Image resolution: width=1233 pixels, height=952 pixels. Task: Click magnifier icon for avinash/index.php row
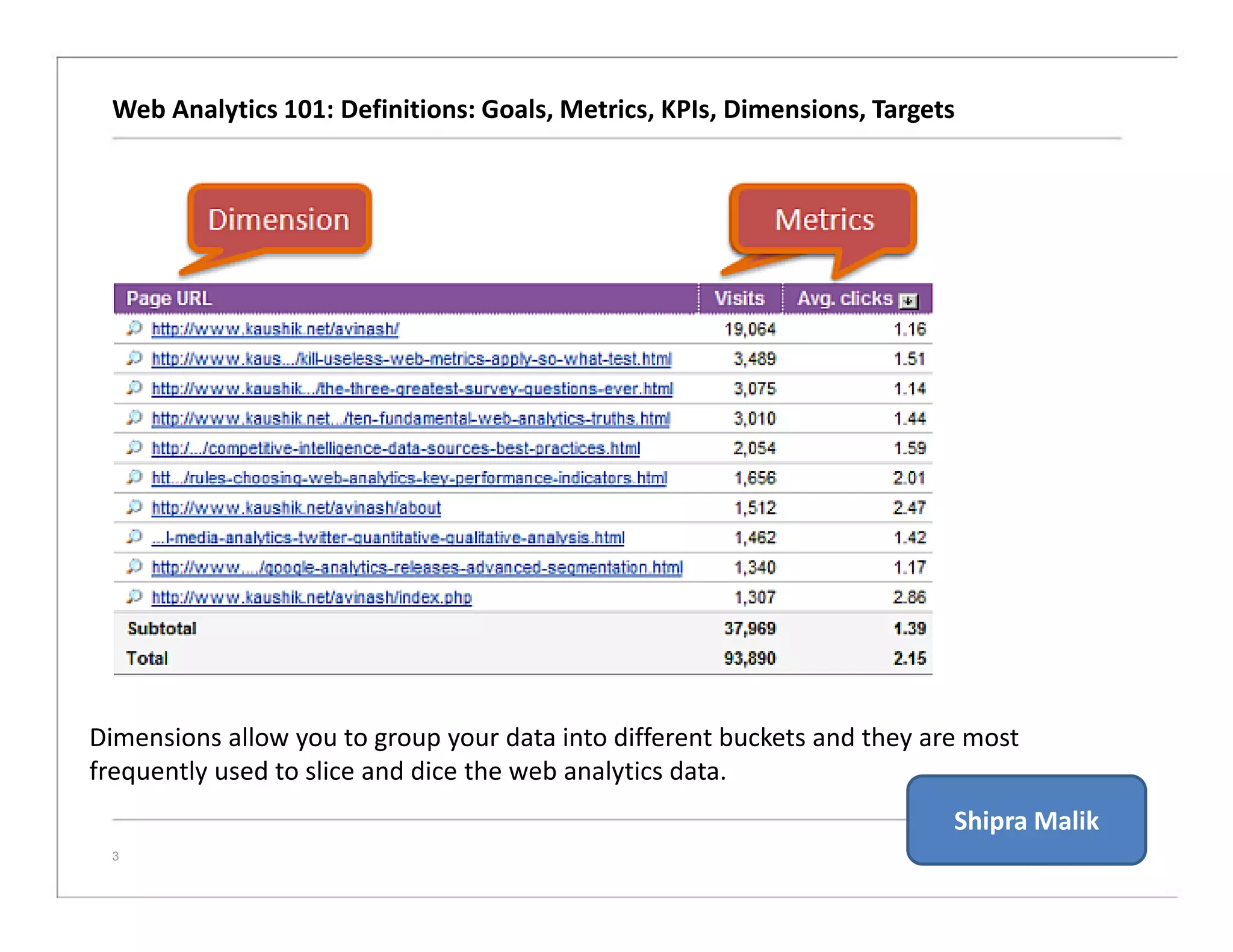pyautogui.click(x=134, y=597)
